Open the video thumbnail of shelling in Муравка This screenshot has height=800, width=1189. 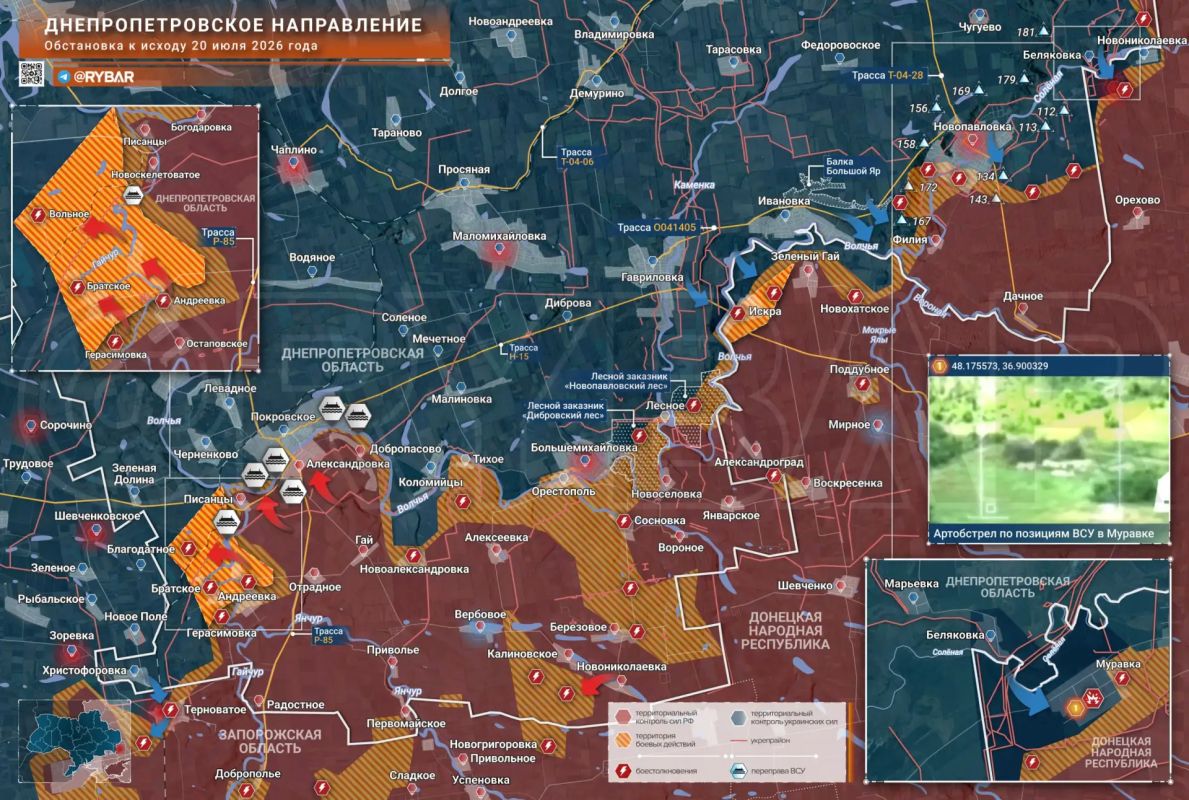1049,450
